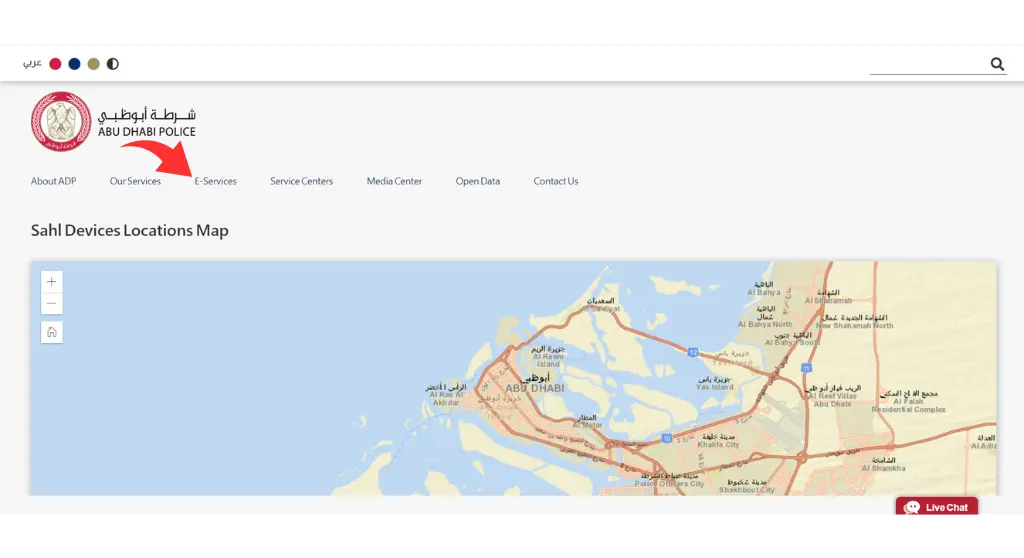
Task: Select the navy blue color theme
Action: [74, 64]
